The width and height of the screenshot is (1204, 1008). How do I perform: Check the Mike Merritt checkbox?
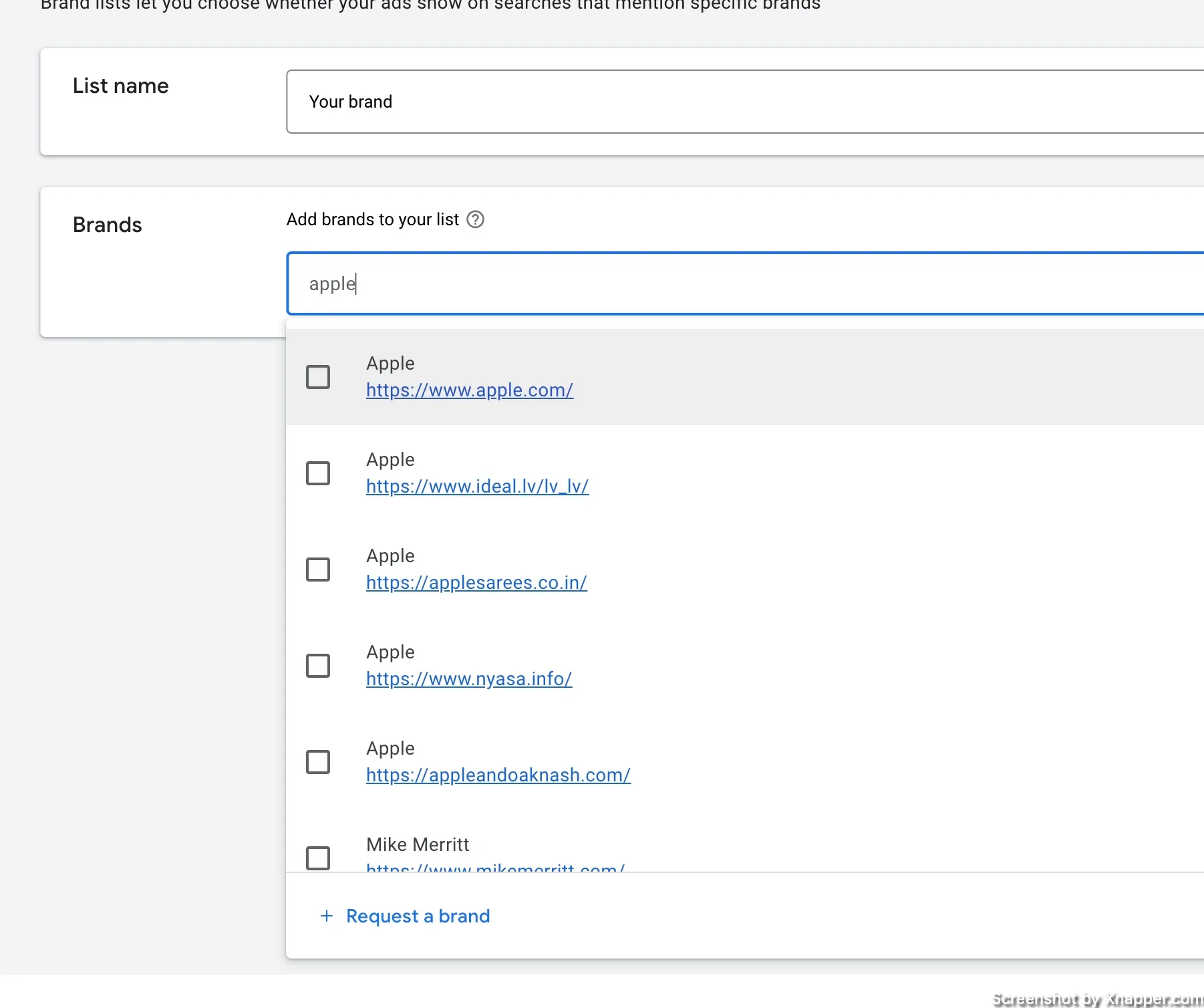pos(318,858)
